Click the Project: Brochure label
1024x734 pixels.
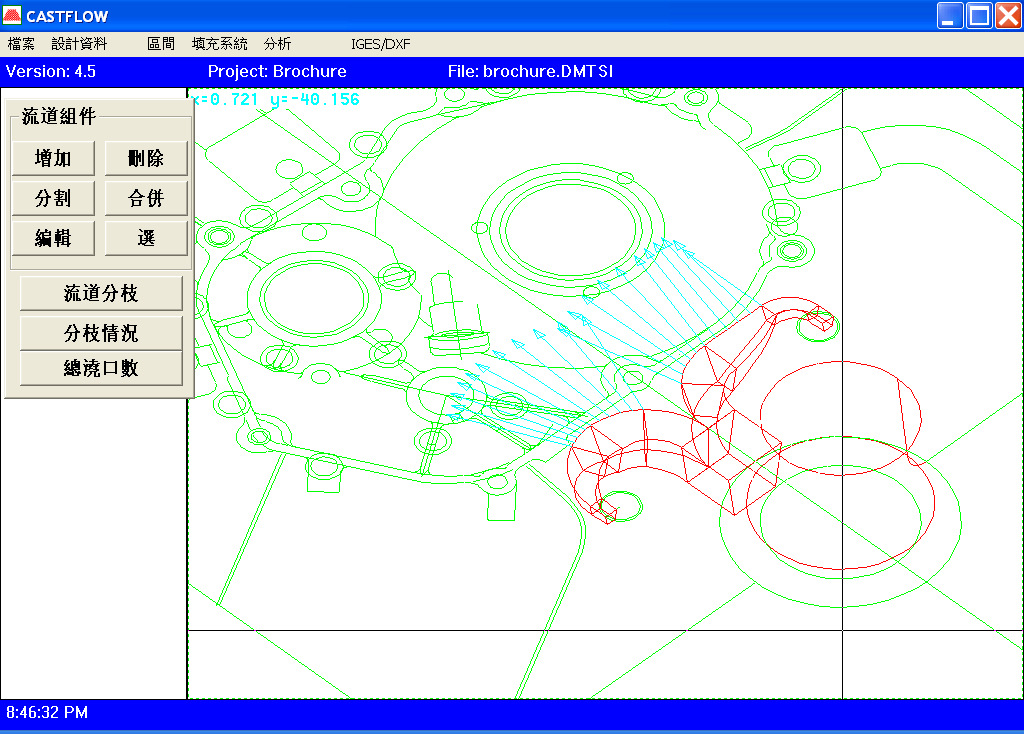[x=277, y=71]
